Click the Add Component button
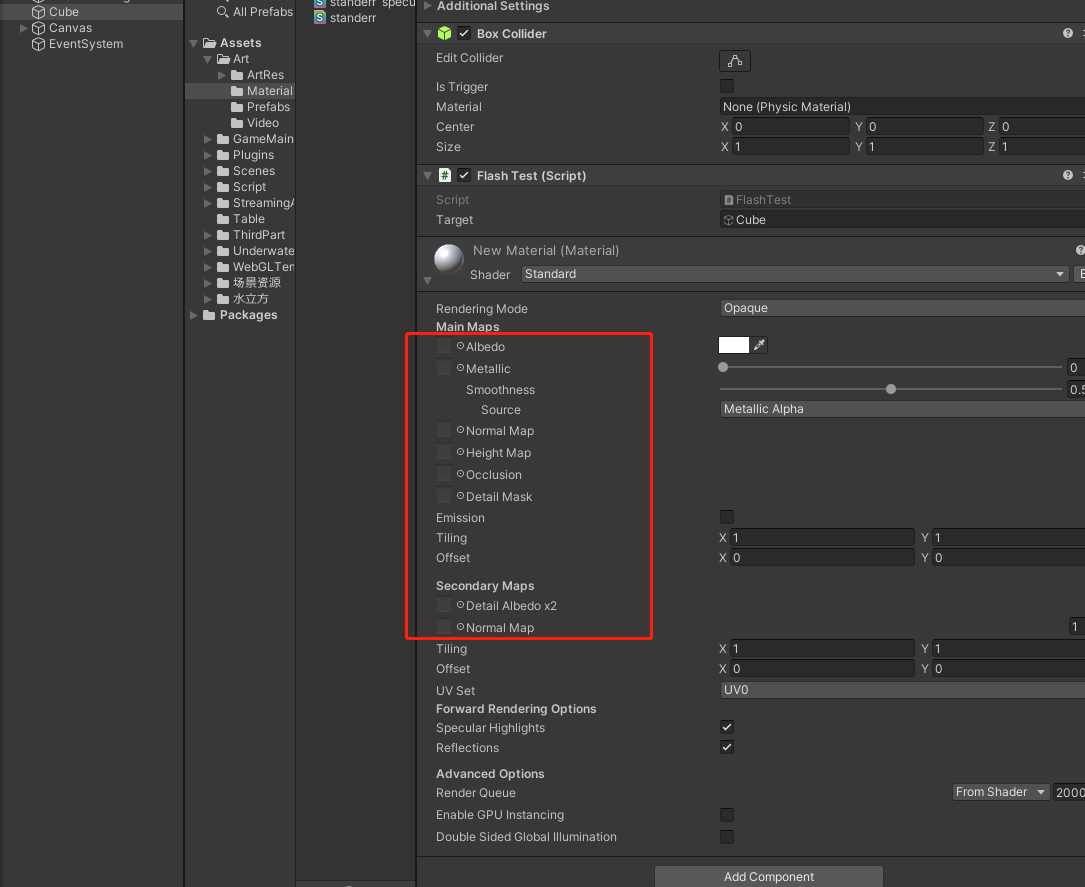Viewport: 1085px width, 887px height. click(768, 876)
